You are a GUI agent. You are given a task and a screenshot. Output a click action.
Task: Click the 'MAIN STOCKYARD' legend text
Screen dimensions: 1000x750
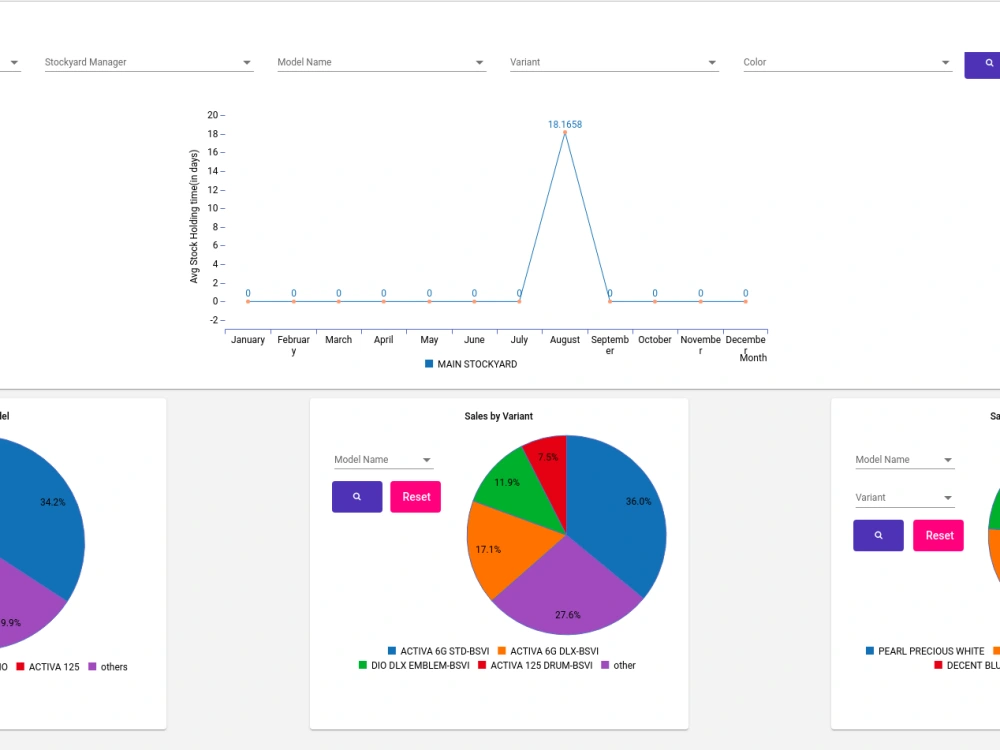click(x=477, y=364)
